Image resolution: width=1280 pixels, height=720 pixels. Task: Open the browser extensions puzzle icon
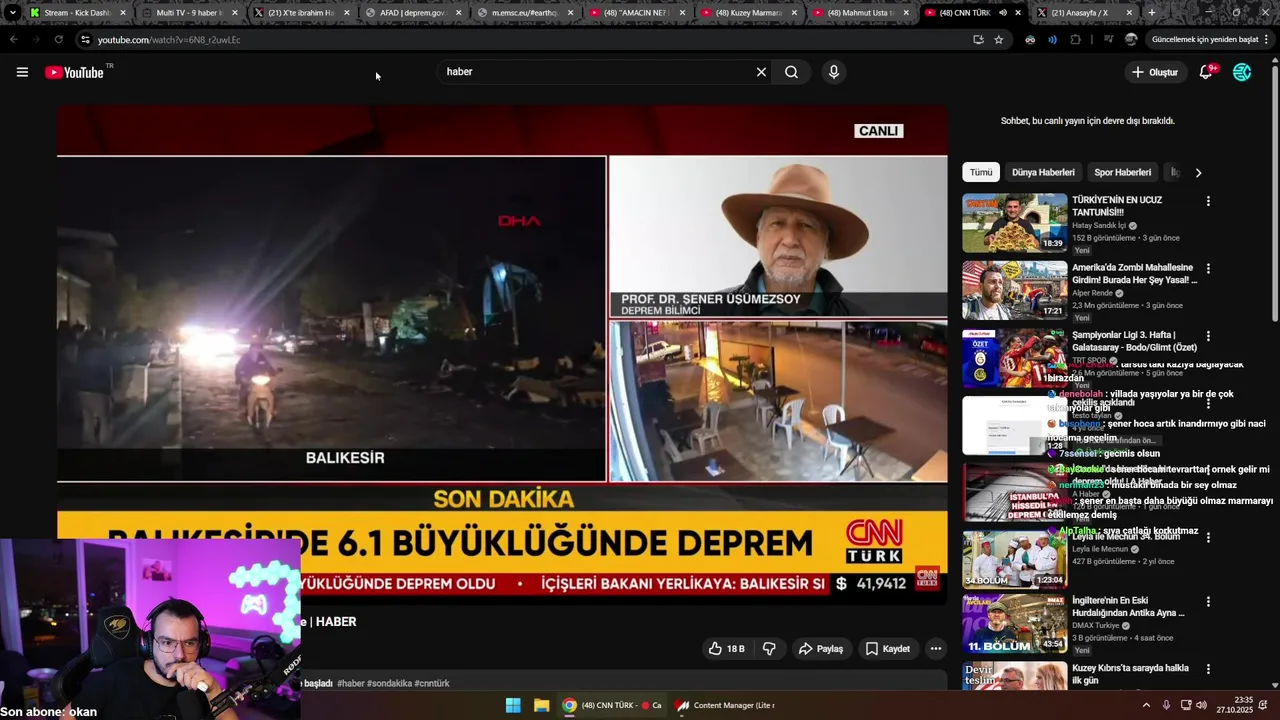coord(1076,40)
